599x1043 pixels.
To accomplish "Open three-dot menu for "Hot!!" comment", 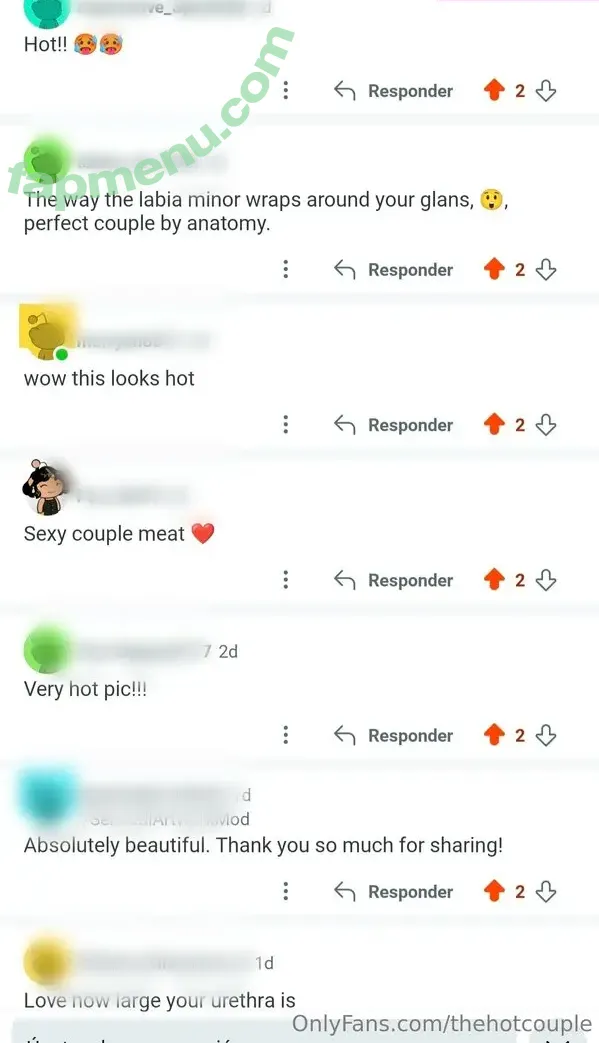I will coord(286,90).
